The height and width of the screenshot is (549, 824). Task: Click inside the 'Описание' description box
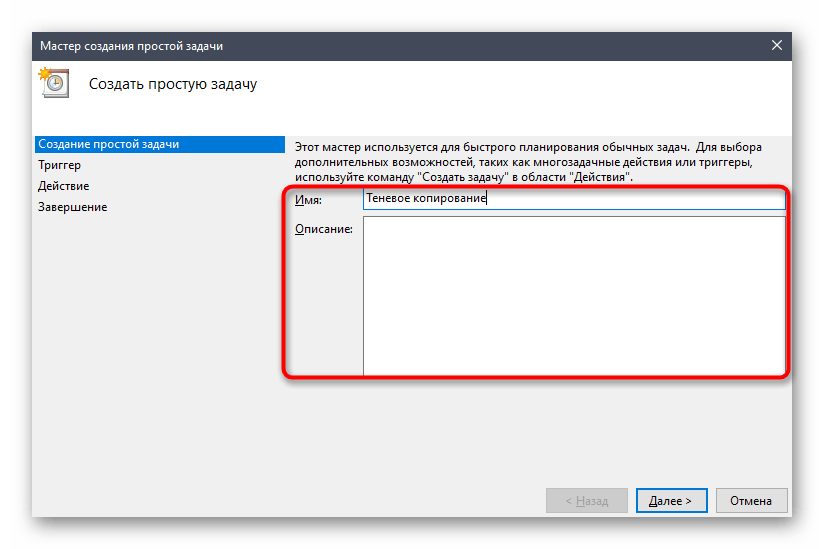(x=574, y=296)
